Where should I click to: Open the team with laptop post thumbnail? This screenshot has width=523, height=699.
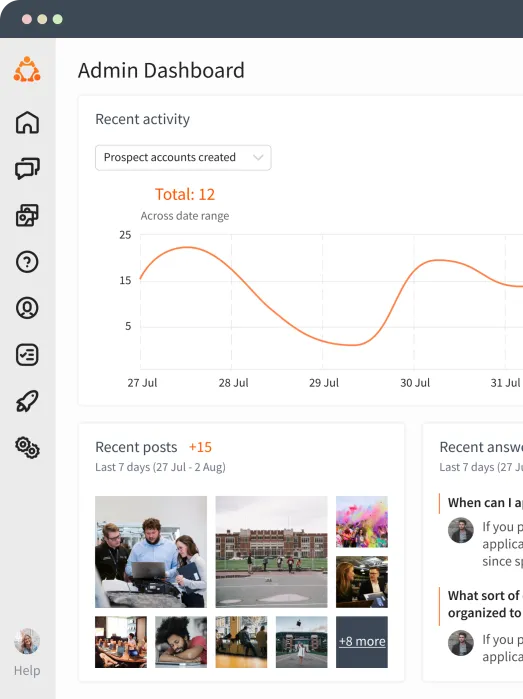151,552
